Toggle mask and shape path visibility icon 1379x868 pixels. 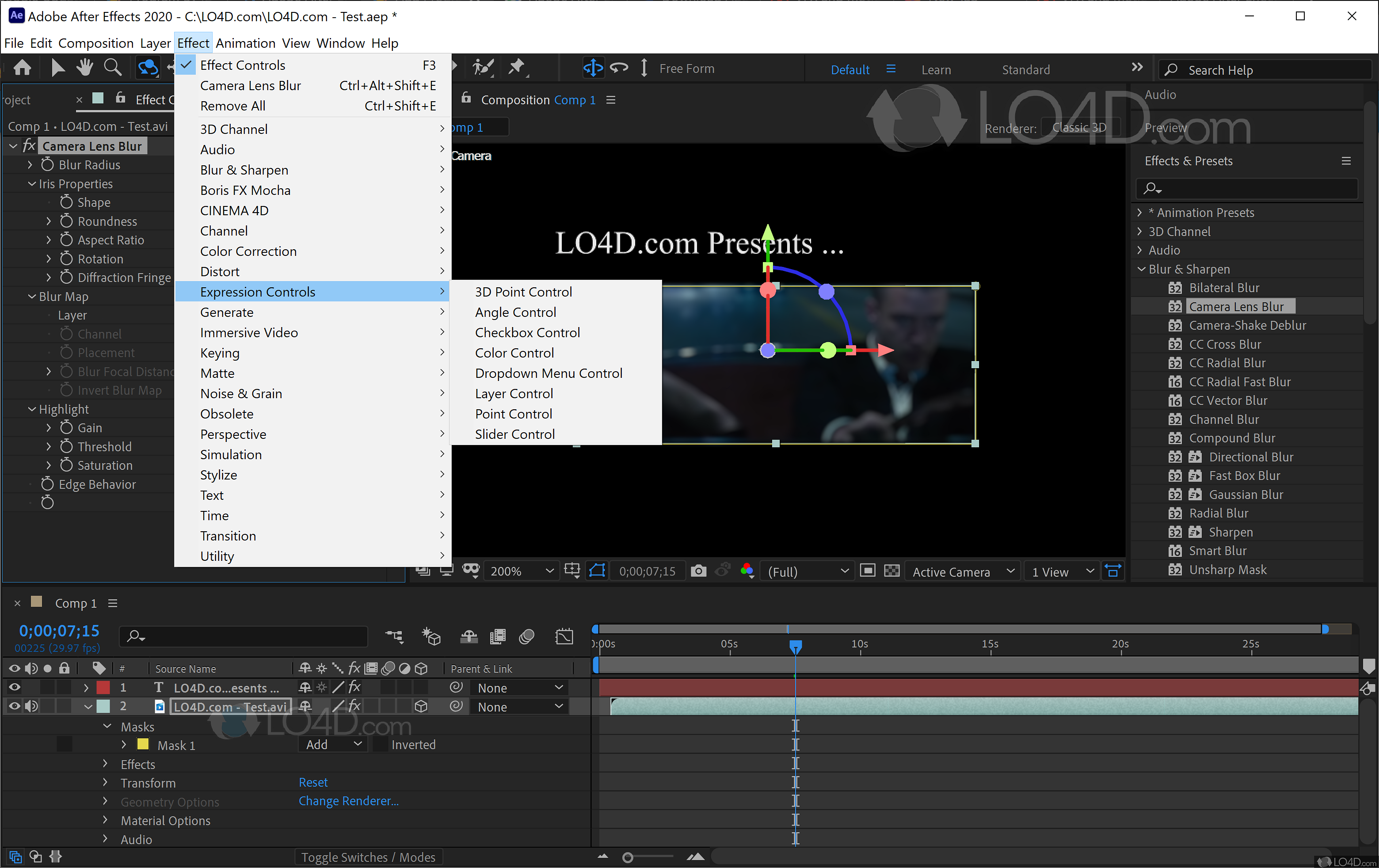(x=597, y=571)
